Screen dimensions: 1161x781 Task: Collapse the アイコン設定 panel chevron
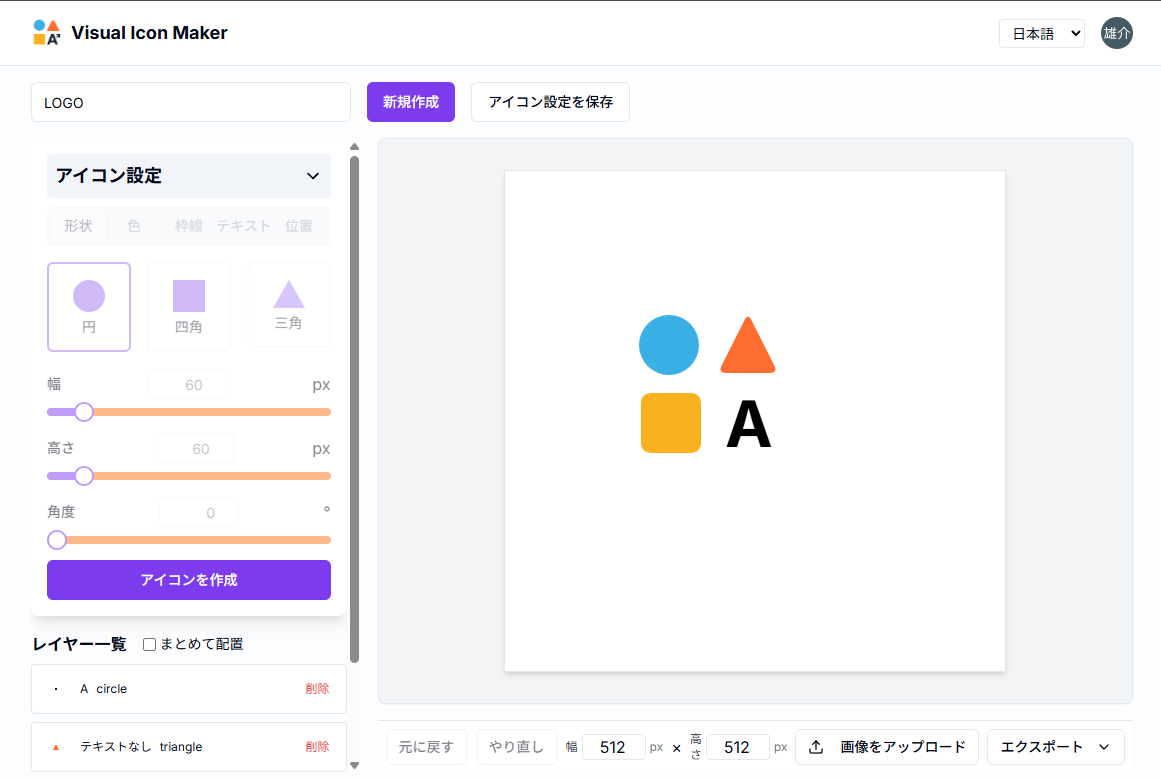313,176
